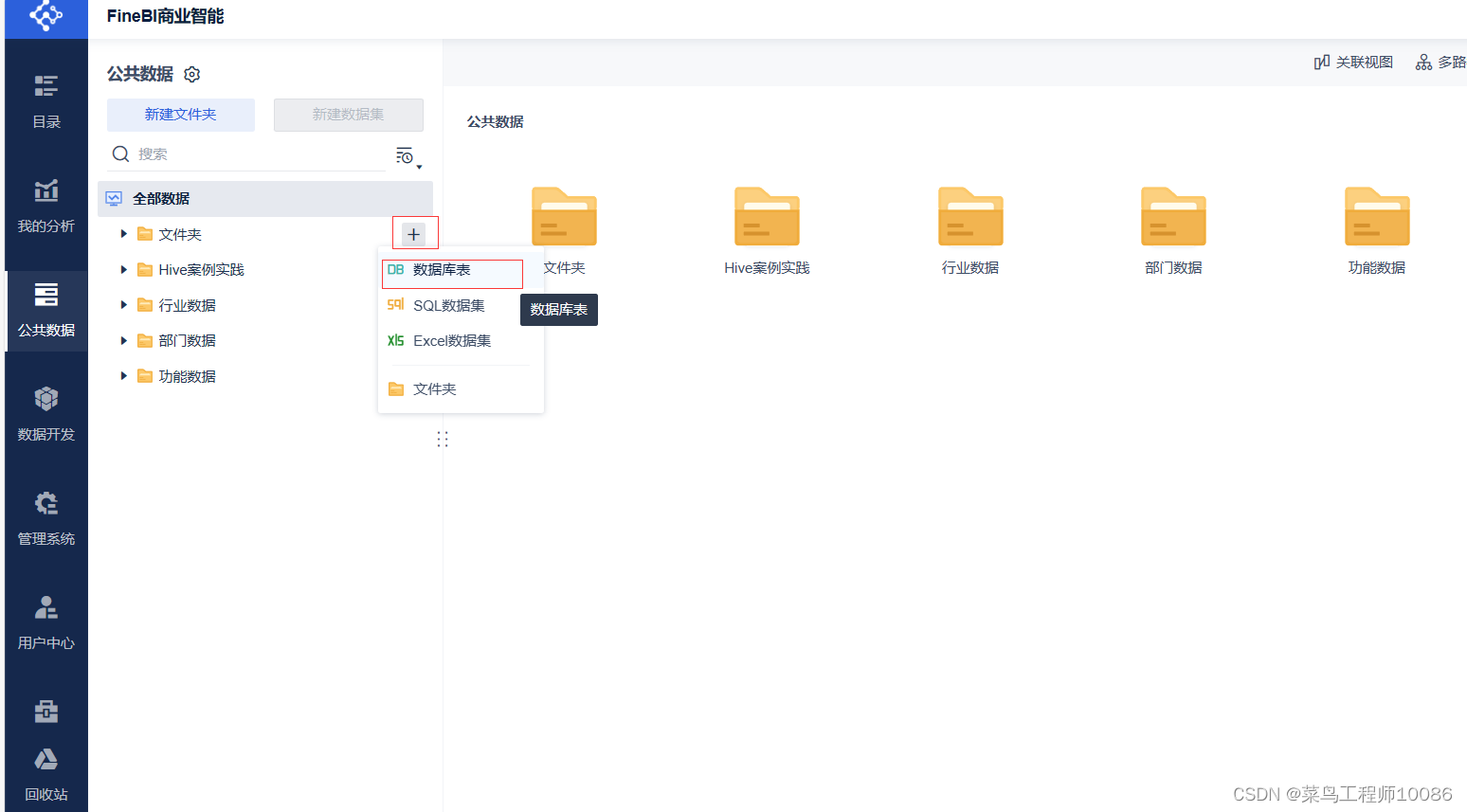Image resolution: width=1467 pixels, height=812 pixels.
Task: Open 功能数据 folder icon in main pane
Action: (x=1377, y=217)
